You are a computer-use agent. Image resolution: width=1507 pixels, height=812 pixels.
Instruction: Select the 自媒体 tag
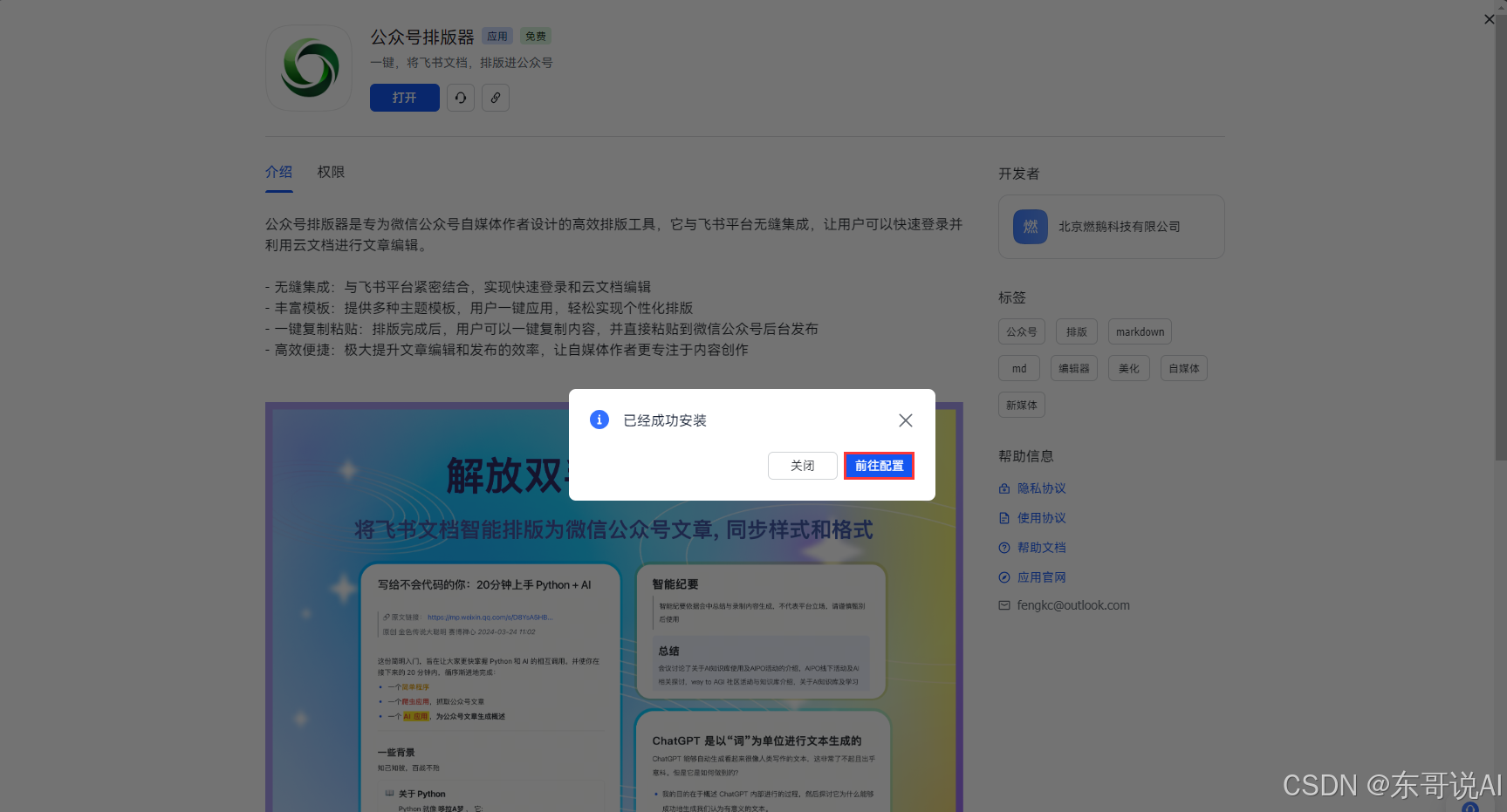click(1184, 368)
